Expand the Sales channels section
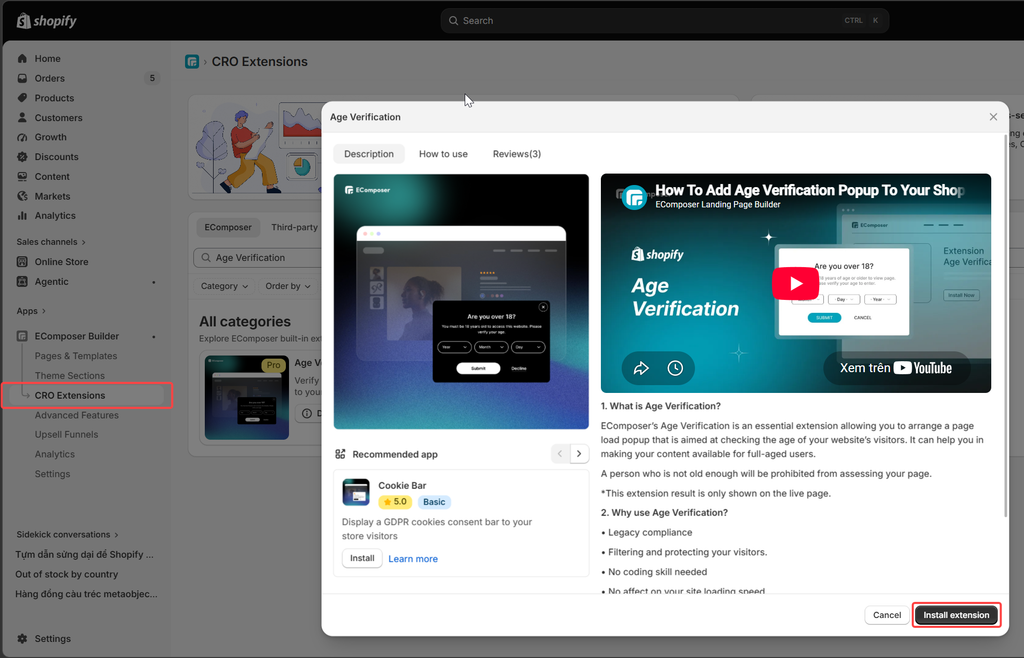Screen dimensions: 1024x658 click(51, 242)
